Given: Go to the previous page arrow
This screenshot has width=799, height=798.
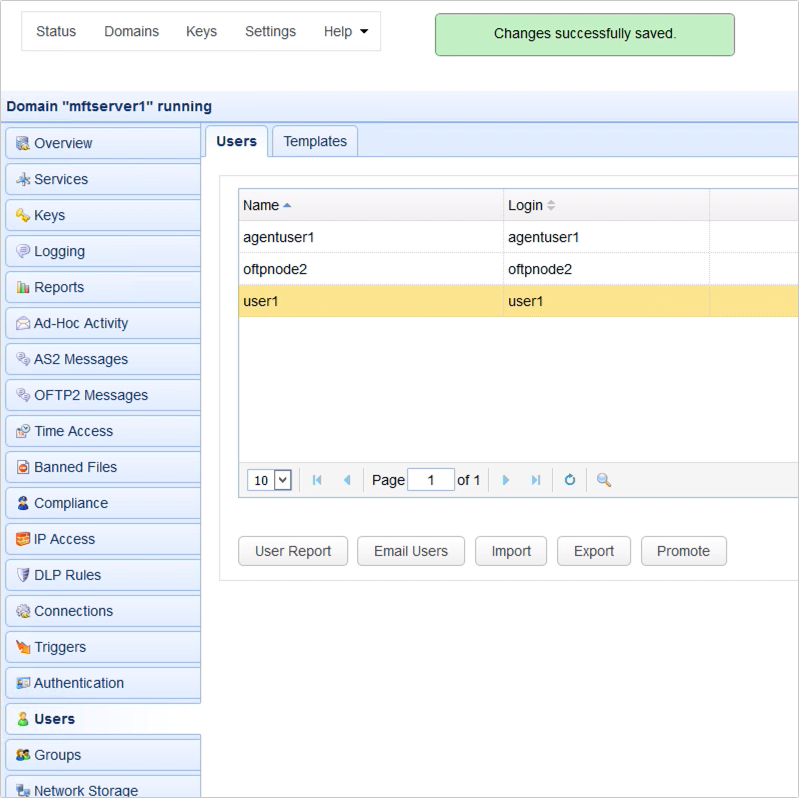Looking at the screenshot, I should (347, 480).
